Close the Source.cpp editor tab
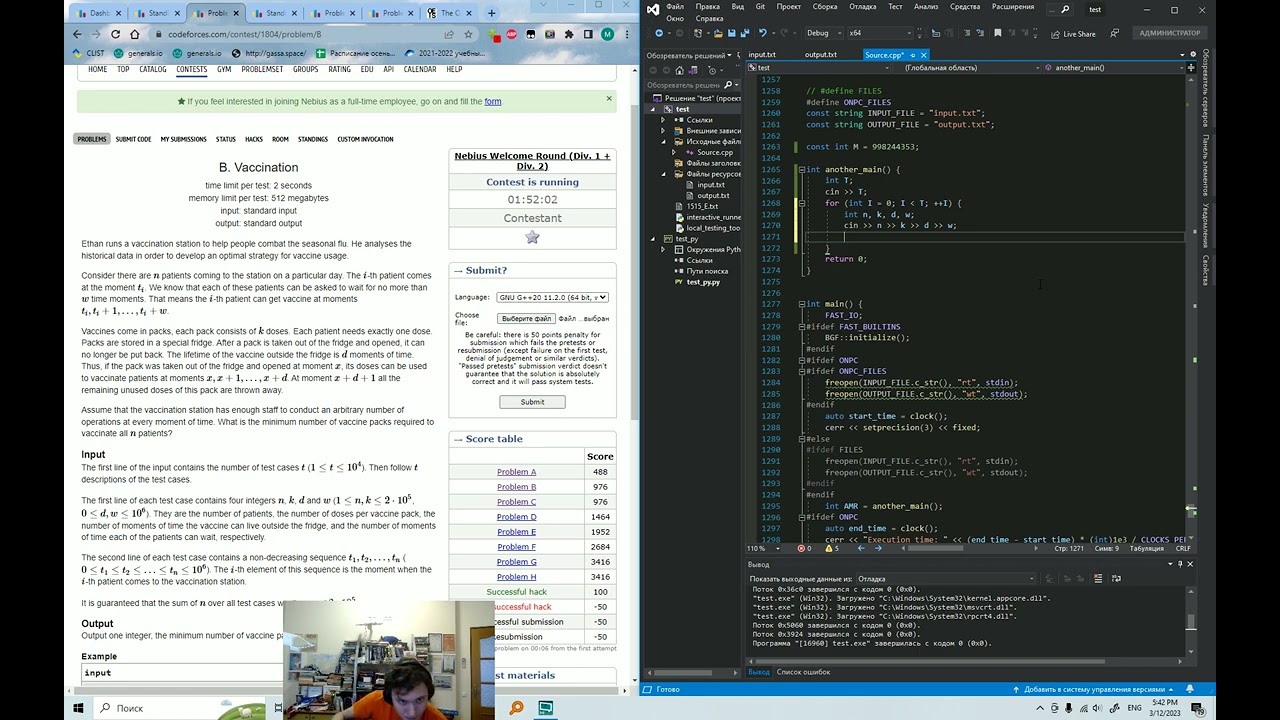The height and width of the screenshot is (720, 1280). 924,55
